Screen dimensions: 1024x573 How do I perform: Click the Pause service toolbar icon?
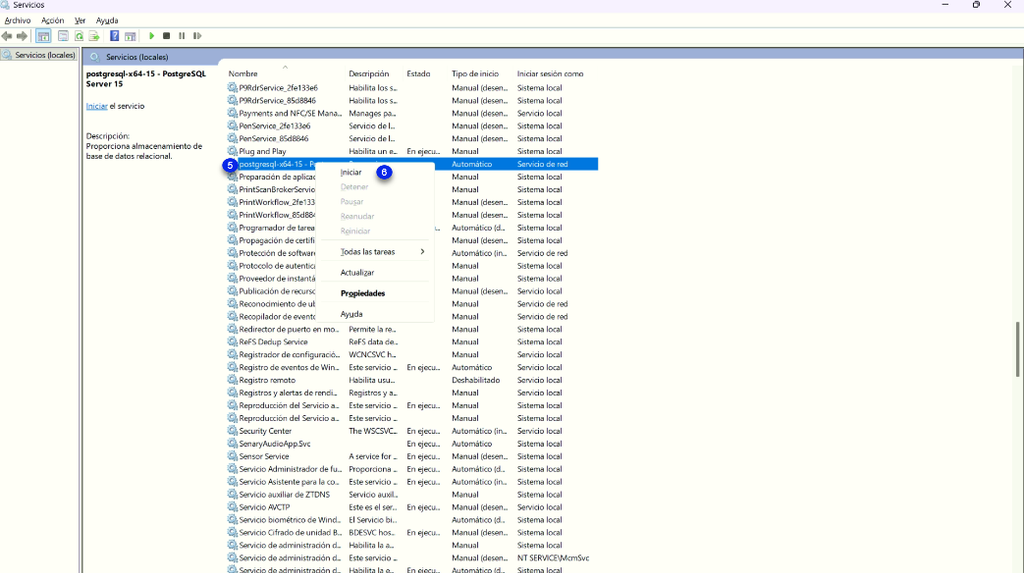tap(182, 36)
